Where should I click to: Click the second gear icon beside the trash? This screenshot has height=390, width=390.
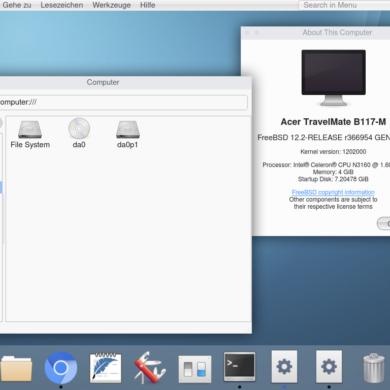[x=329, y=367]
